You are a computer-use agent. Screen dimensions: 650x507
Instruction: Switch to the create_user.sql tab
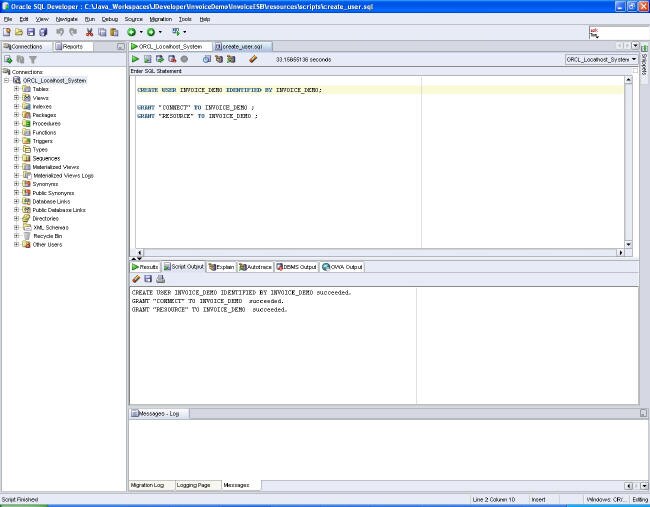coord(242,46)
